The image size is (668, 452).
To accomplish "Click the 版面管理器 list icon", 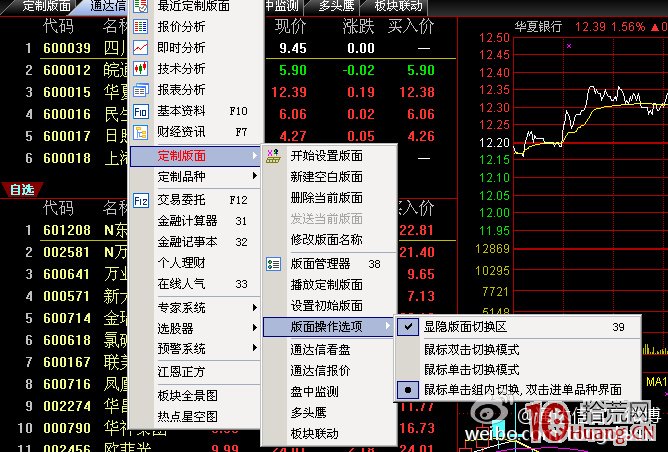I will coord(274,264).
